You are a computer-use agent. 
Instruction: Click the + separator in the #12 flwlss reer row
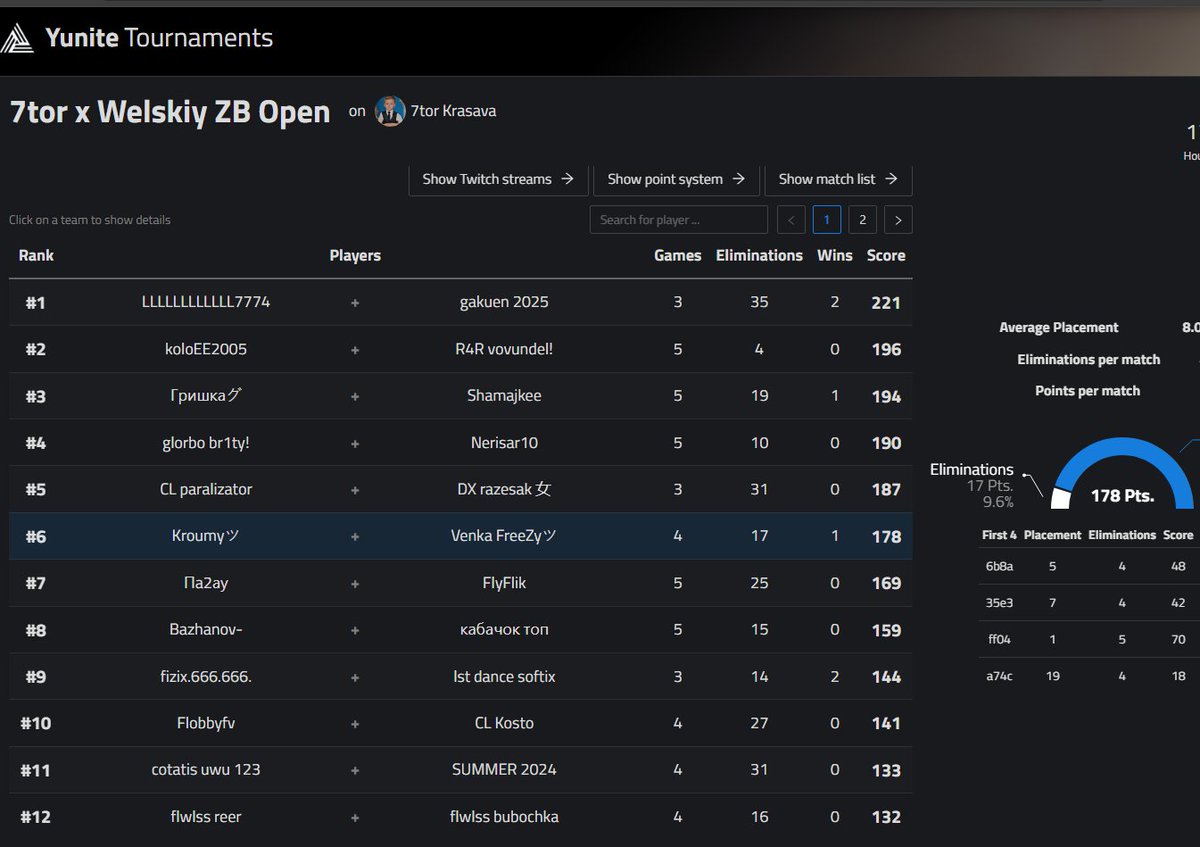click(355, 817)
